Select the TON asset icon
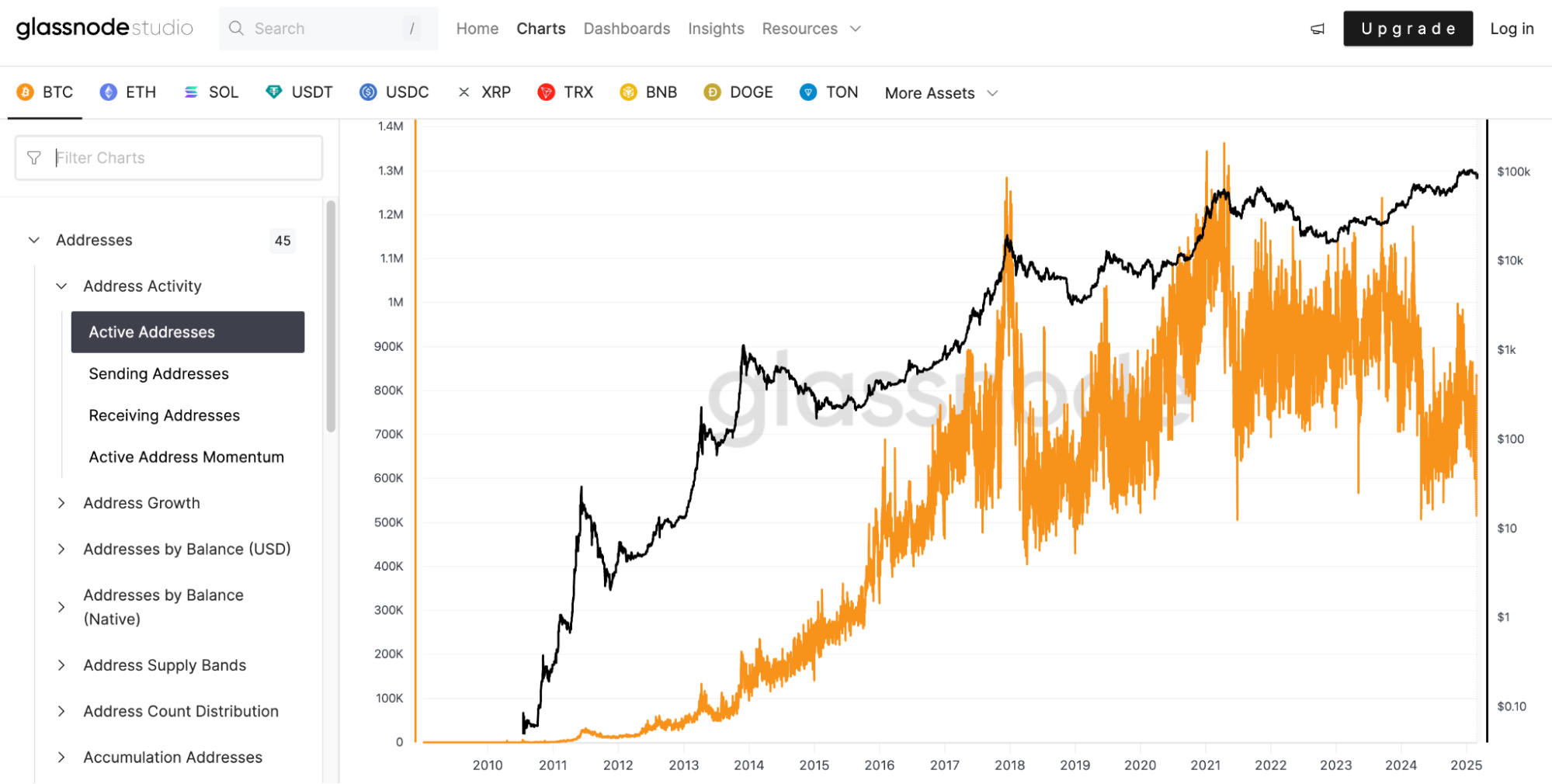Viewport: 1552px width, 784px height. point(808,92)
